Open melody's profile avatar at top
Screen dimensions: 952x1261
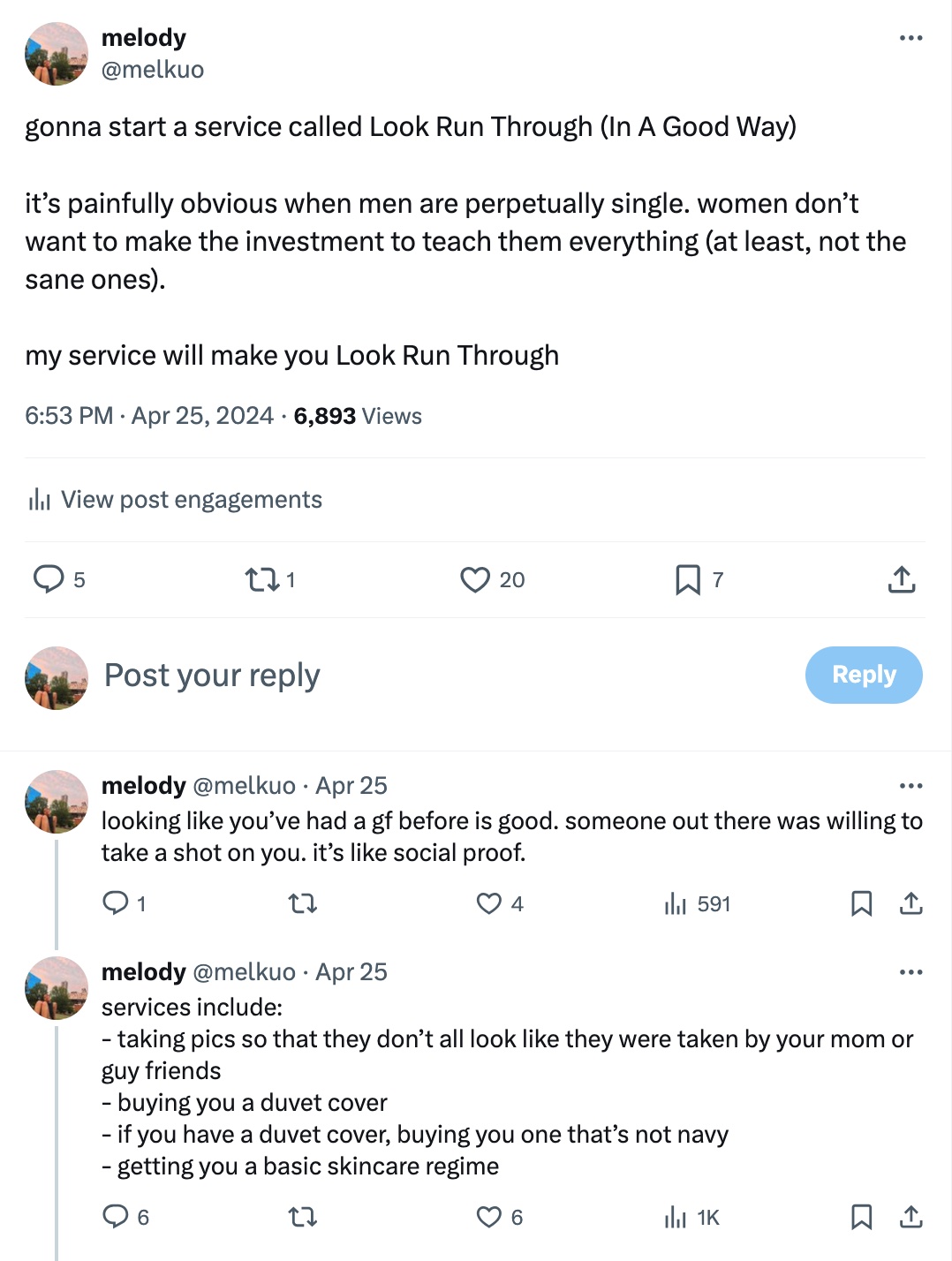[57, 54]
